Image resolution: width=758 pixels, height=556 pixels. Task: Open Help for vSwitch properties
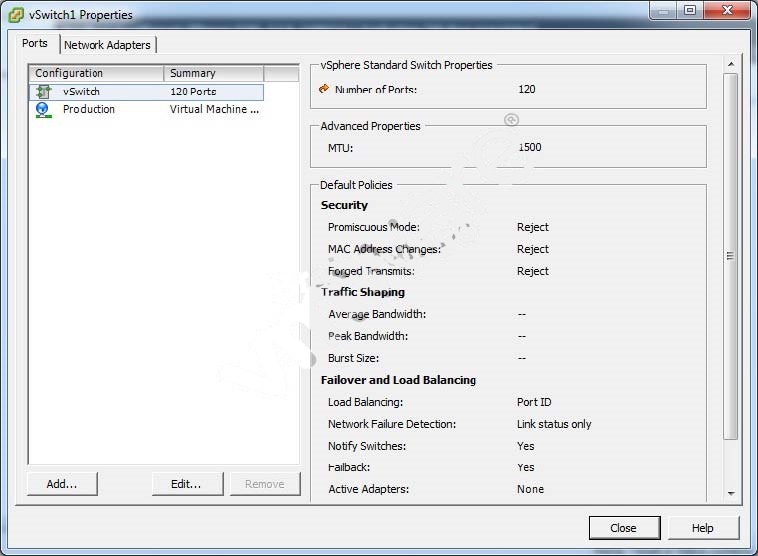point(703,528)
